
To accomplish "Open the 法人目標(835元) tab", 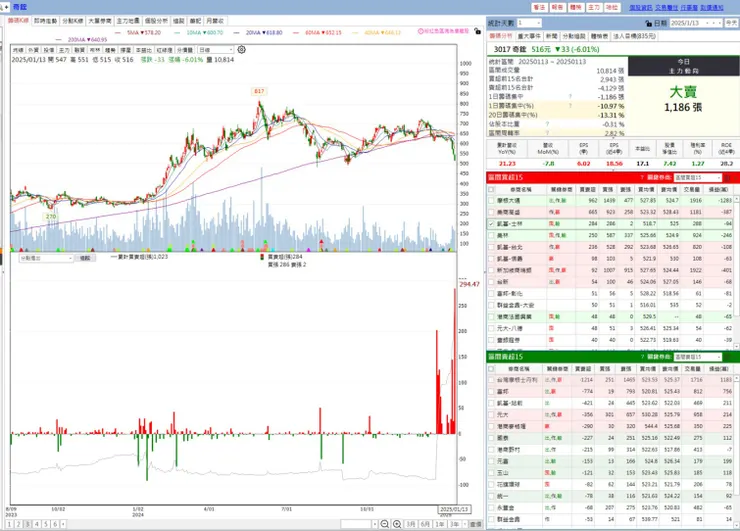I will pos(634,36).
